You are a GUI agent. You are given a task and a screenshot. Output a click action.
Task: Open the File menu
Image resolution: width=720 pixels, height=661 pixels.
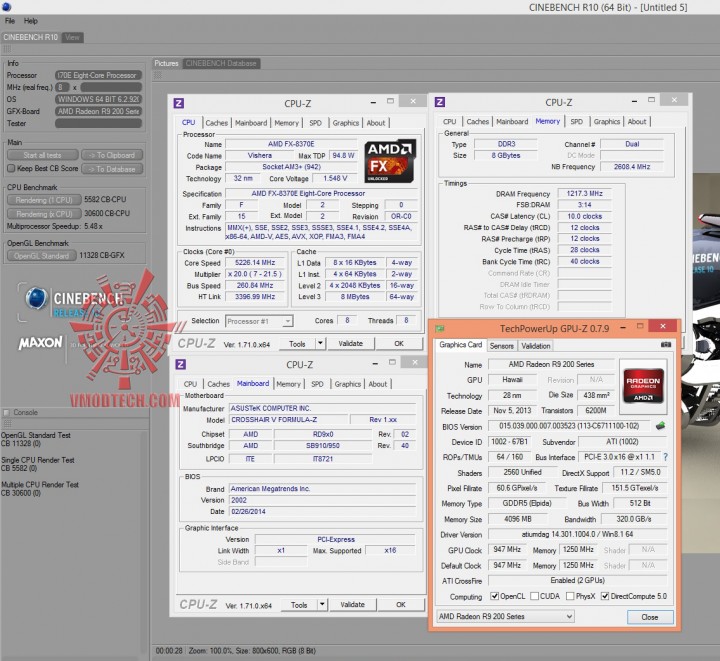tap(10, 21)
